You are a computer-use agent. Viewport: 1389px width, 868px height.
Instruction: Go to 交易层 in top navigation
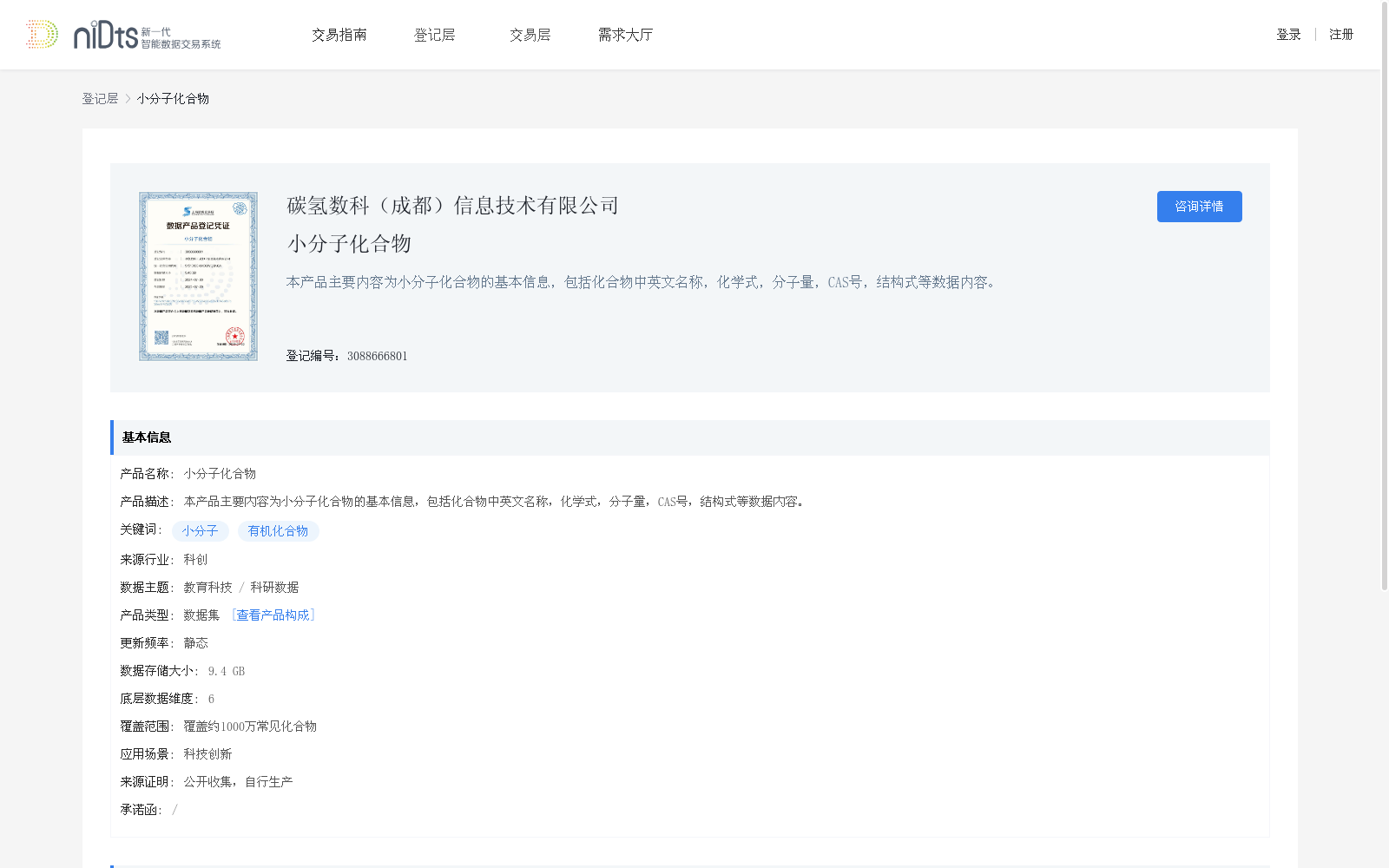[530, 35]
